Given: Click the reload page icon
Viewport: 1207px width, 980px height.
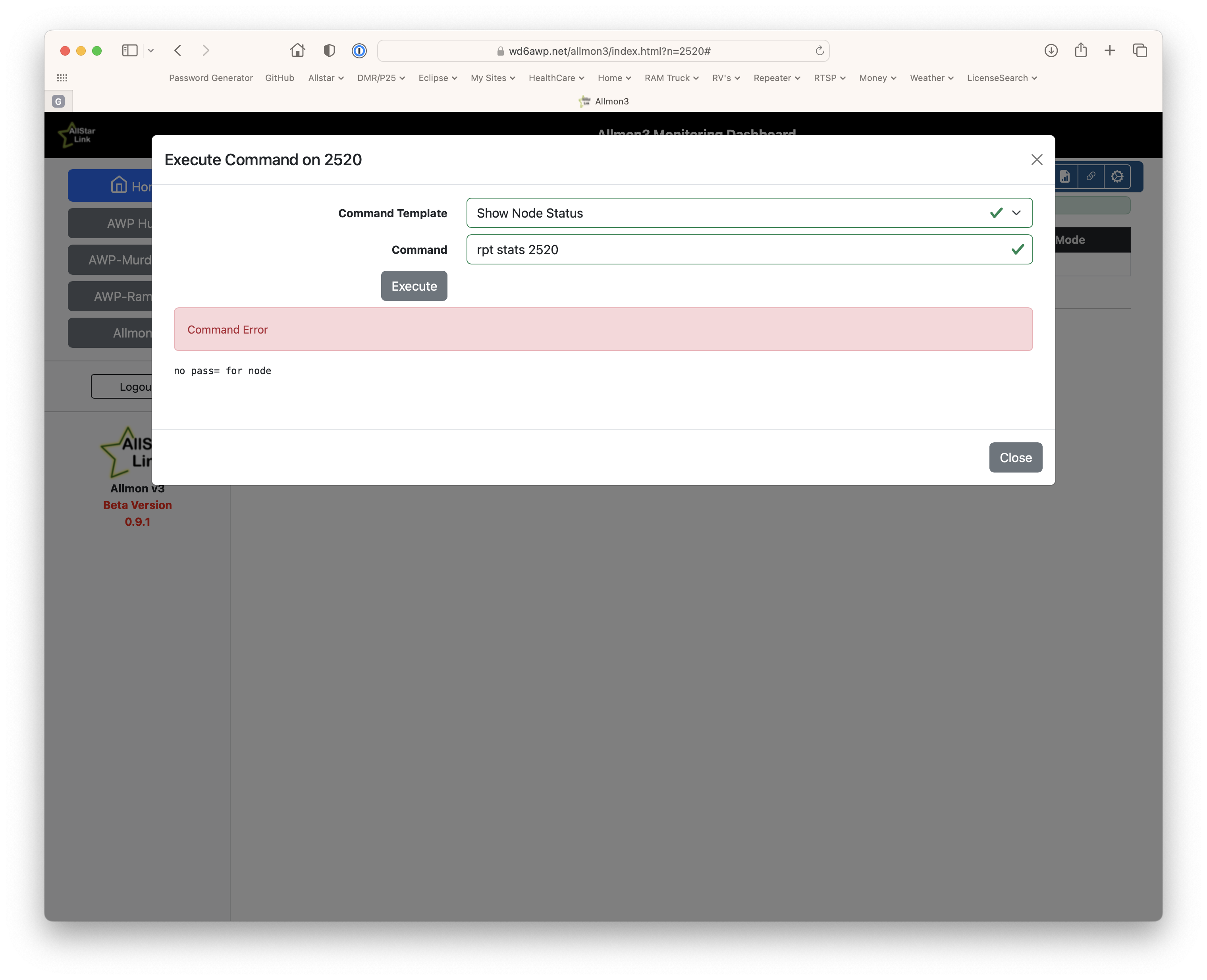Looking at the screenshot, I should click(x=820, y=51).
